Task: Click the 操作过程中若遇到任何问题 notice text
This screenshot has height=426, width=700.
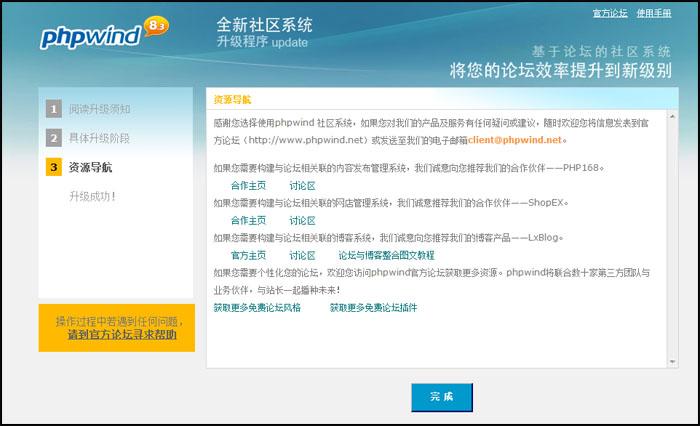Action: [119, 321]
